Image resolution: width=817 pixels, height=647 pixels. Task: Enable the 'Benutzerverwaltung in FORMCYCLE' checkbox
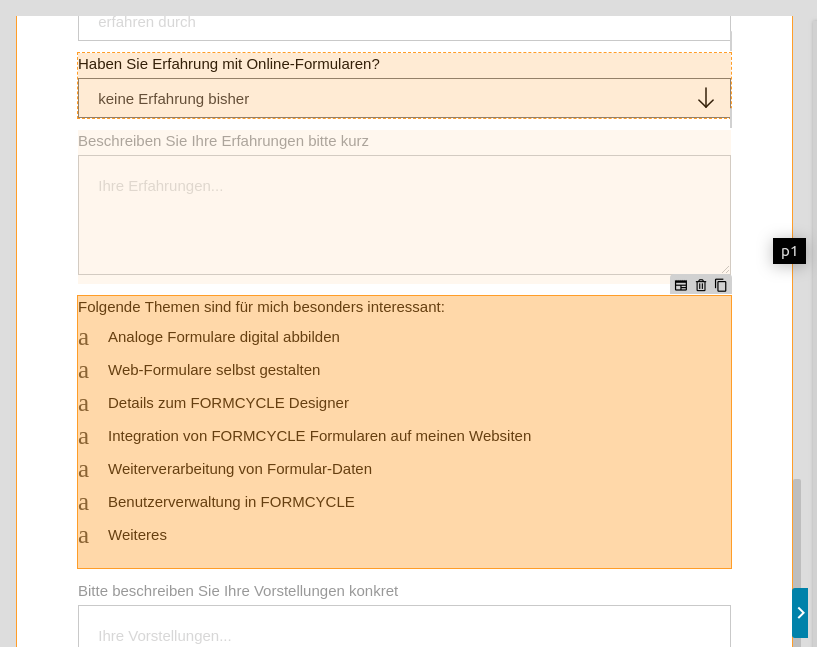pyautogui.click(x=84, y=503)
